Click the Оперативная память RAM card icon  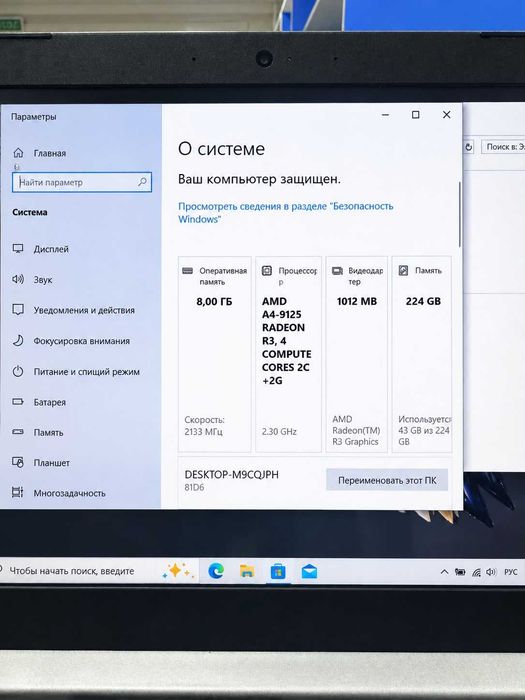coord(188,271)
